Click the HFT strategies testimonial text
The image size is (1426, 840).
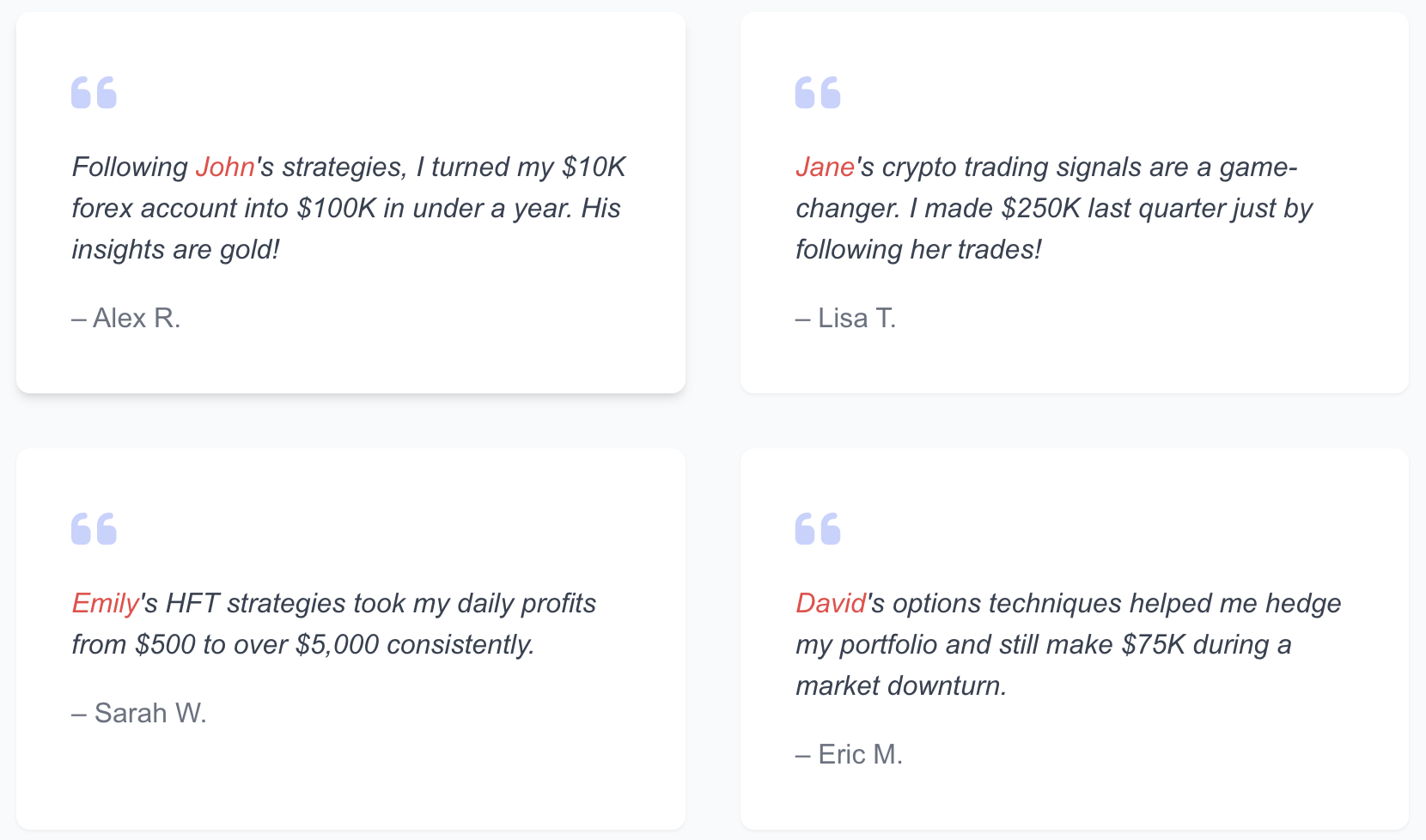[x=334, y=624]
